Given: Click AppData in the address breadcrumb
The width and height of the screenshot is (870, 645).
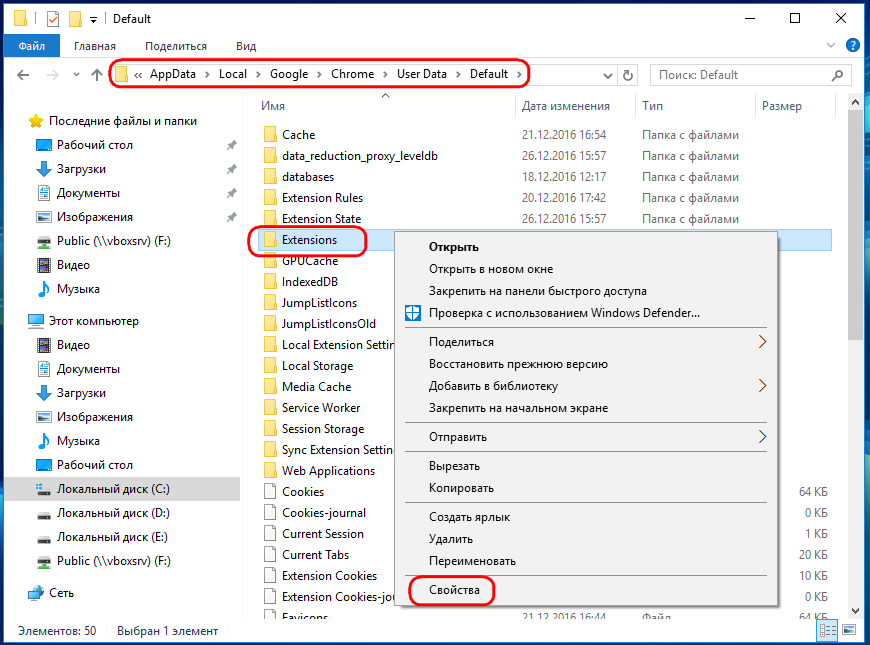Looking at the screenshot, I should pos(173,74).
